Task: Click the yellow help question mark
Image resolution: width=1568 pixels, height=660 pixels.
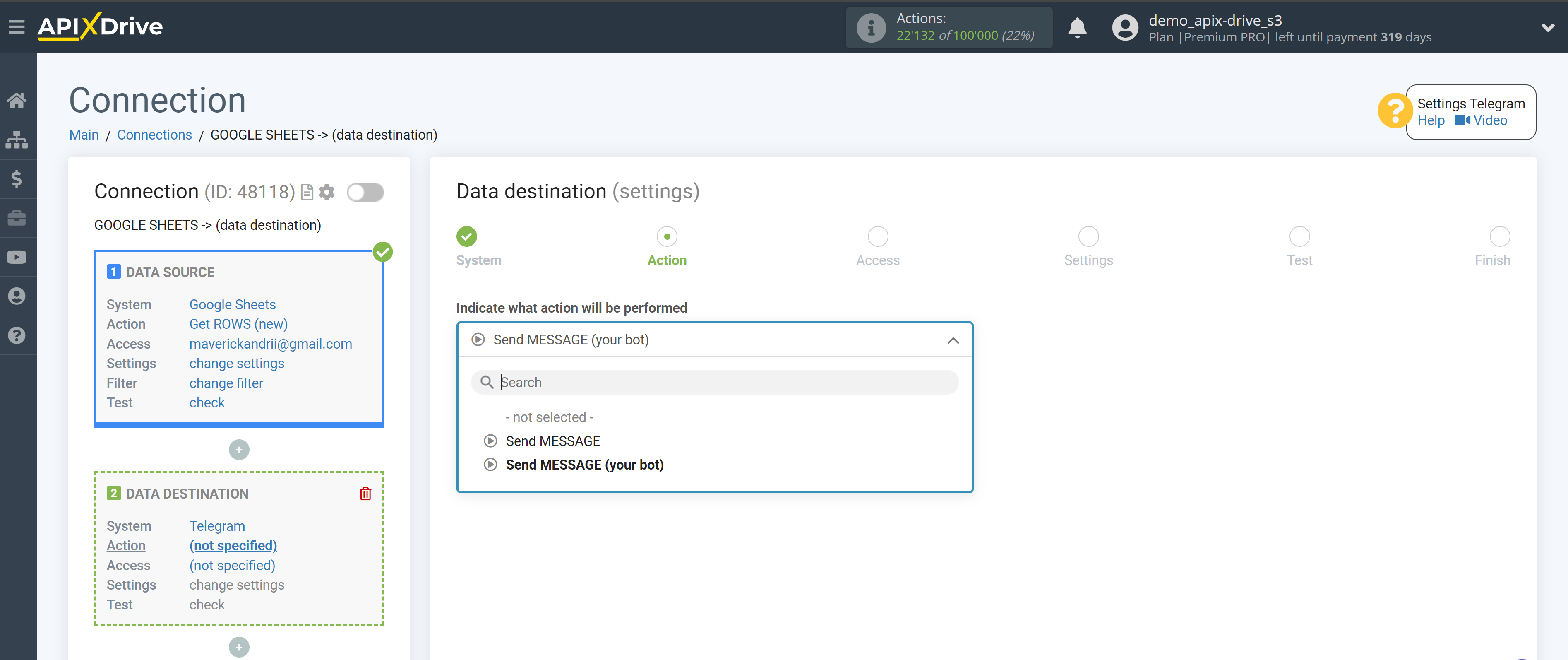Action: pos(1395,111)
